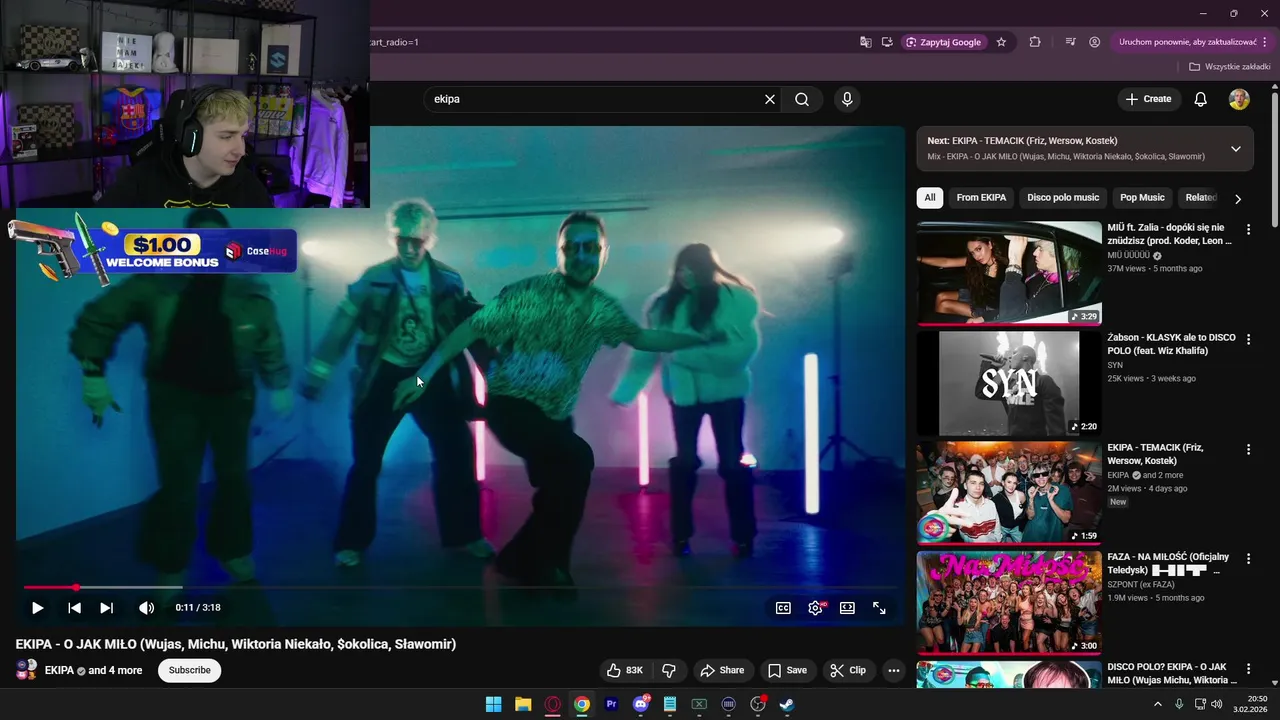Go to the previous video
The width and height of the screenshot is (1280, 720).
[74, 608]
